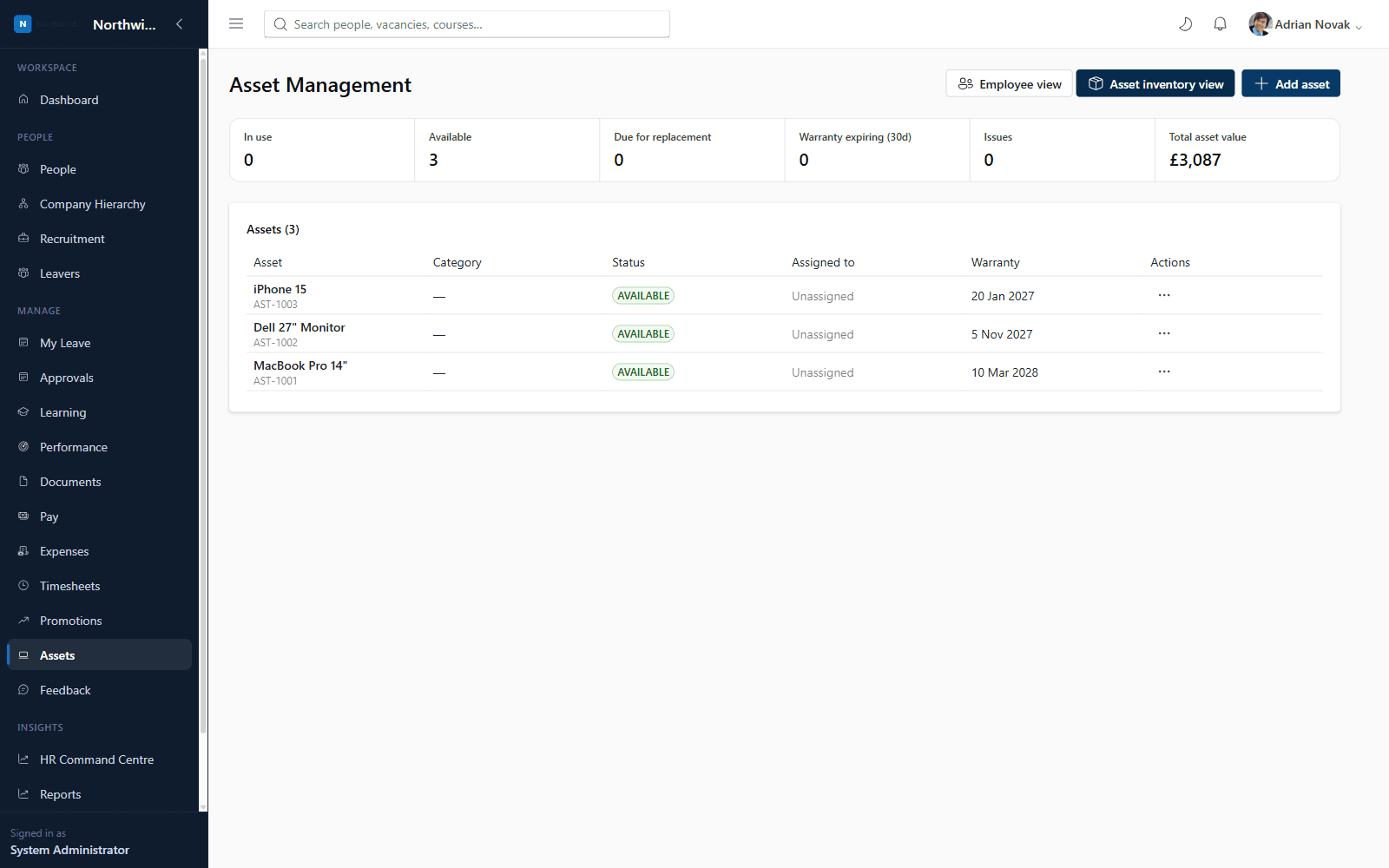
Task: Click the Pay money icon
Action: [23, 516]
